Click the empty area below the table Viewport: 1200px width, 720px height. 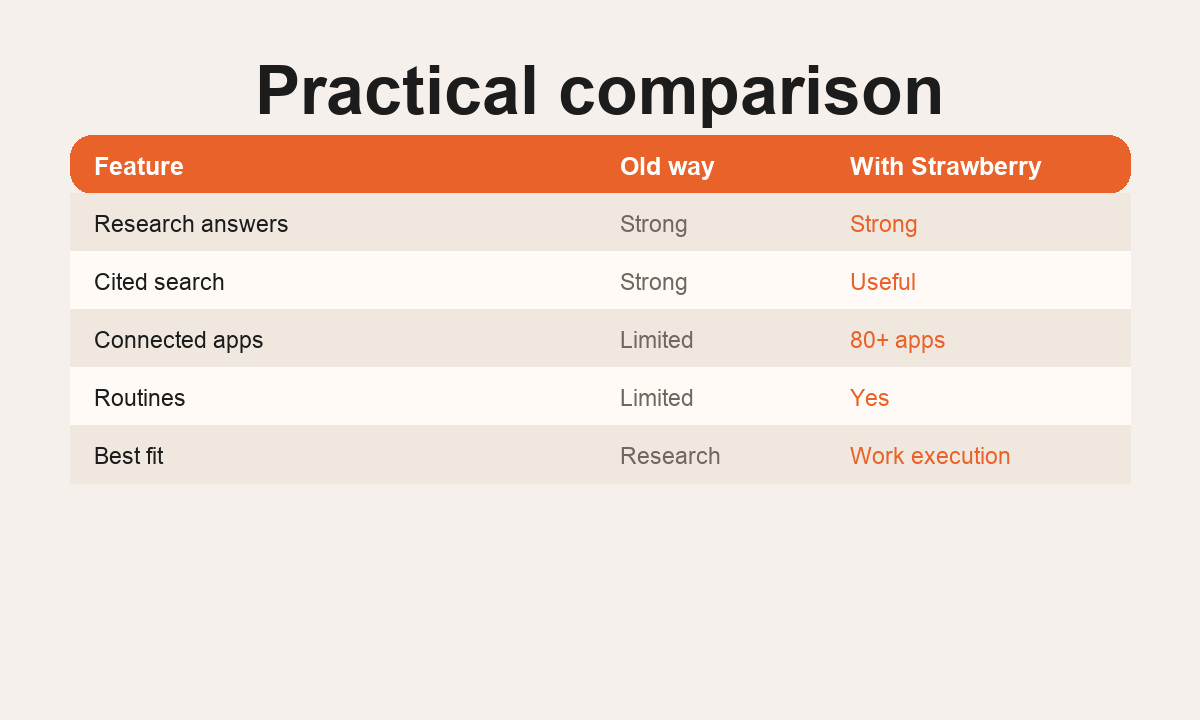tap(600, 600)
